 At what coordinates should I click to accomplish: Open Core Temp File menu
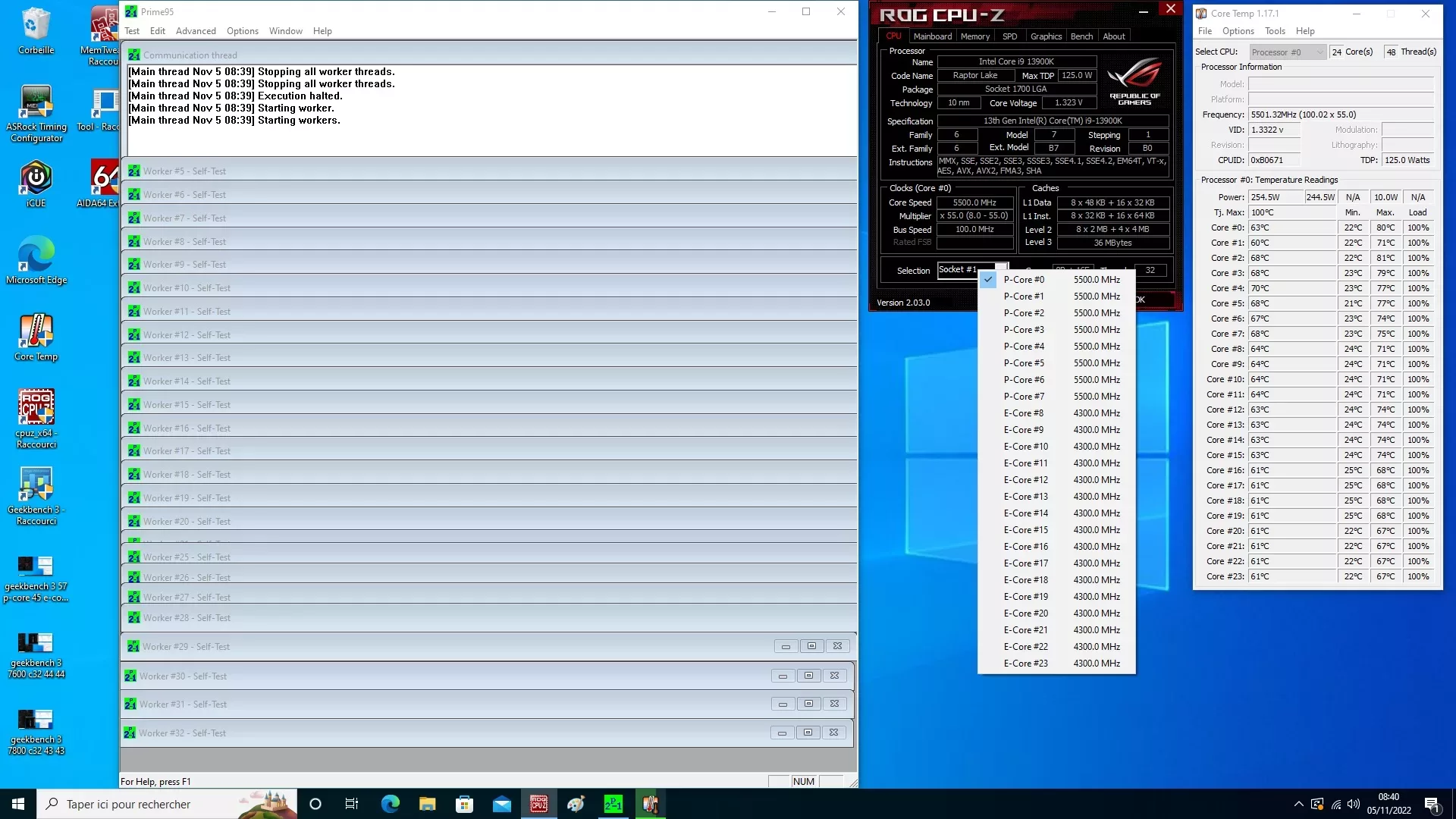(x=1205, y=31)
